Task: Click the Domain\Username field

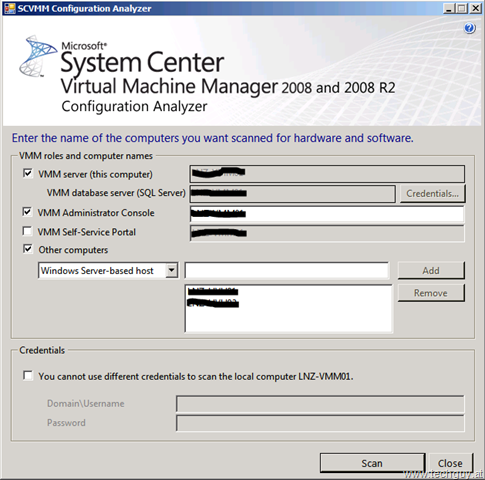Action: coord(320,404)
